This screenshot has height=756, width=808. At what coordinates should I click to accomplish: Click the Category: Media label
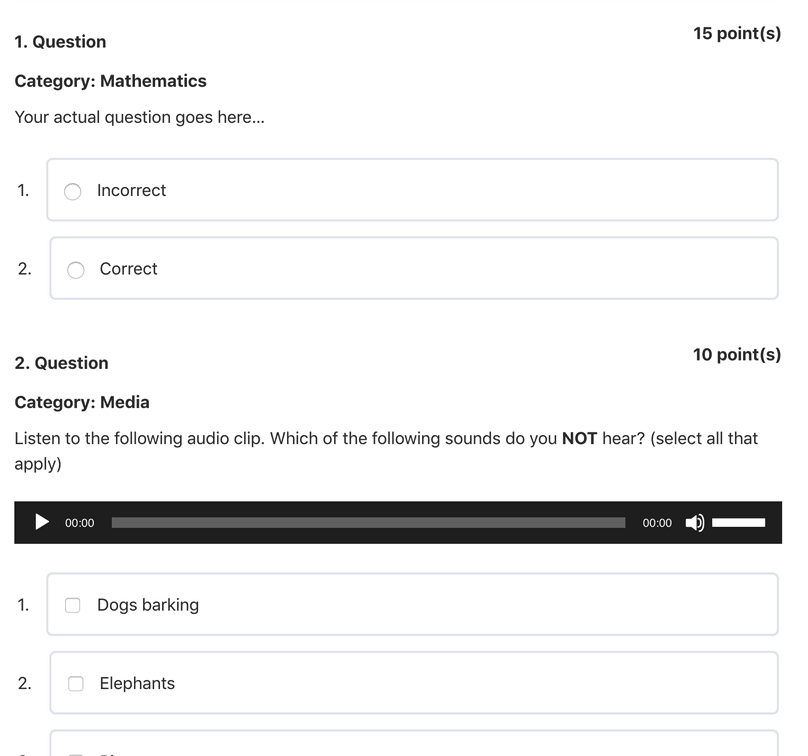(x=82, y=402)
